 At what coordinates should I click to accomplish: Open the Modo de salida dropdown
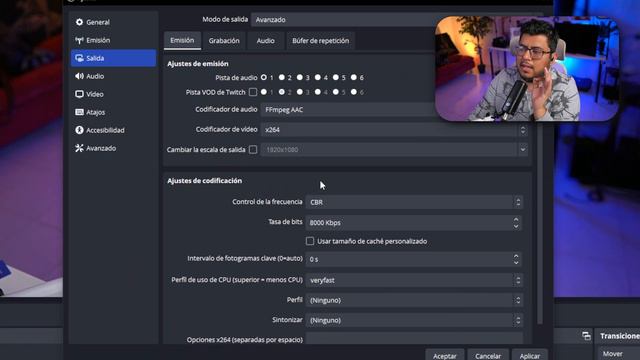point(344,20)
